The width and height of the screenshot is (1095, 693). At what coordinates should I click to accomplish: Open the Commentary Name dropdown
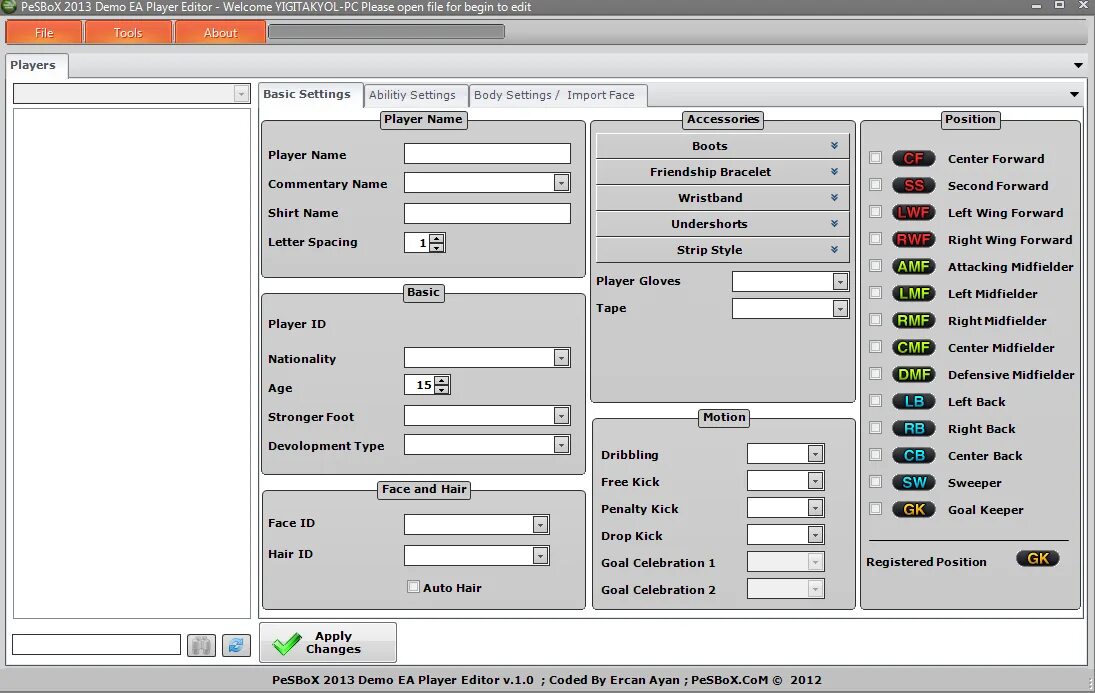pos(561,183)
